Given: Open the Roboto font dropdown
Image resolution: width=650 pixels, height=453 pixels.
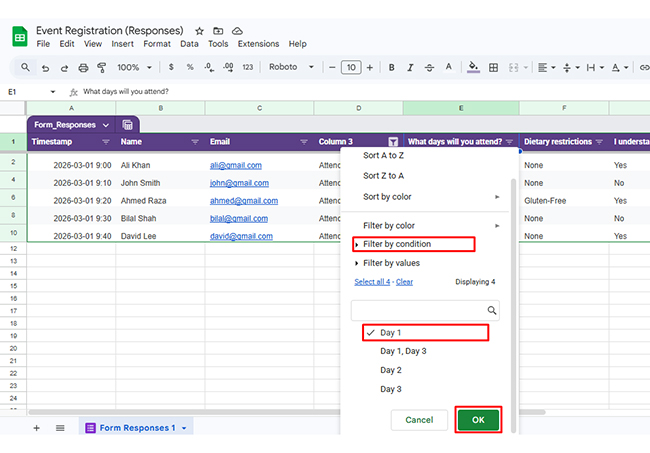Looking at the screenshot, I should click(x=291, y=67).
